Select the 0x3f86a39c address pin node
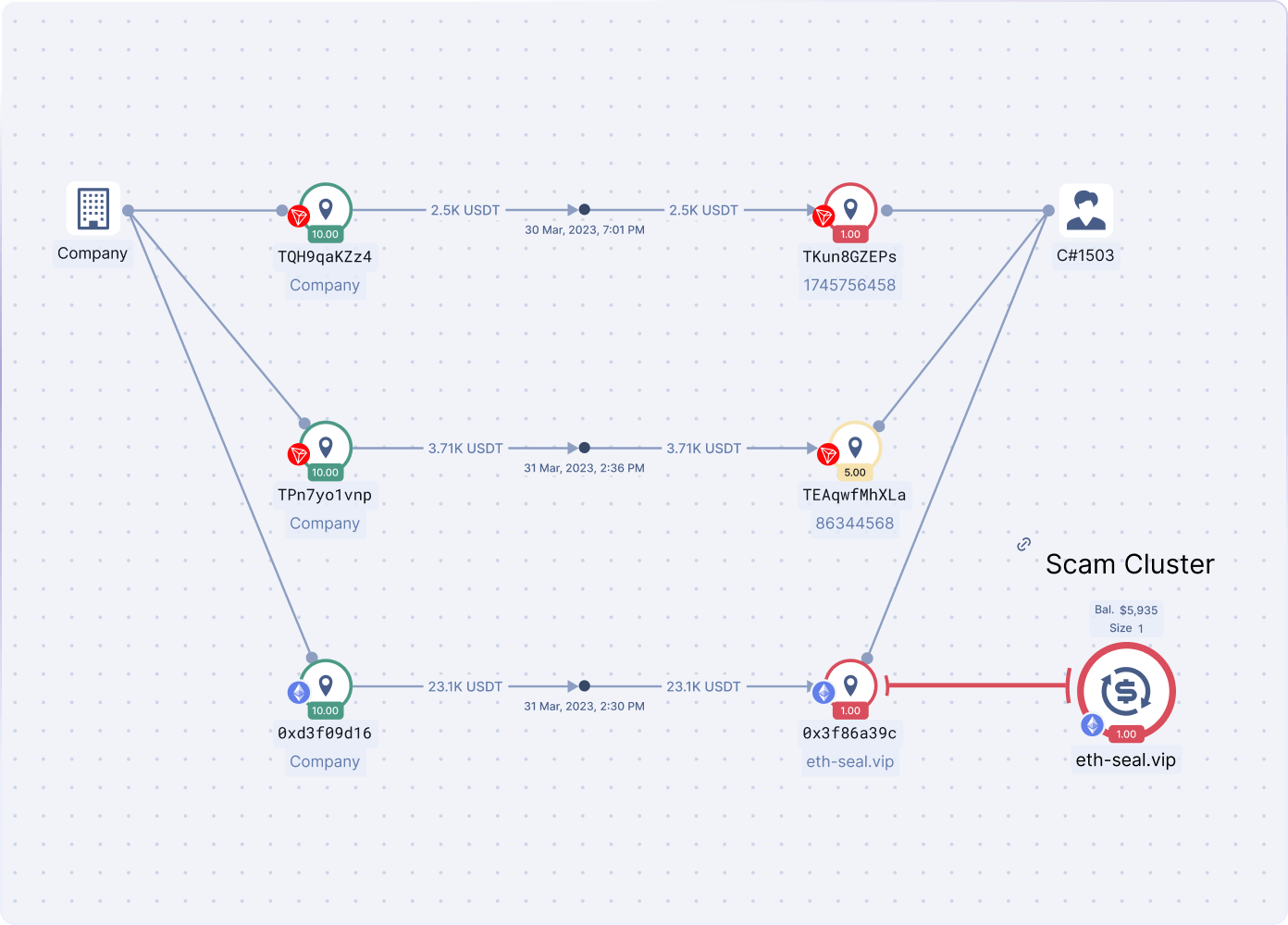This screenshot has height=925, width=1288. (850, 685)
